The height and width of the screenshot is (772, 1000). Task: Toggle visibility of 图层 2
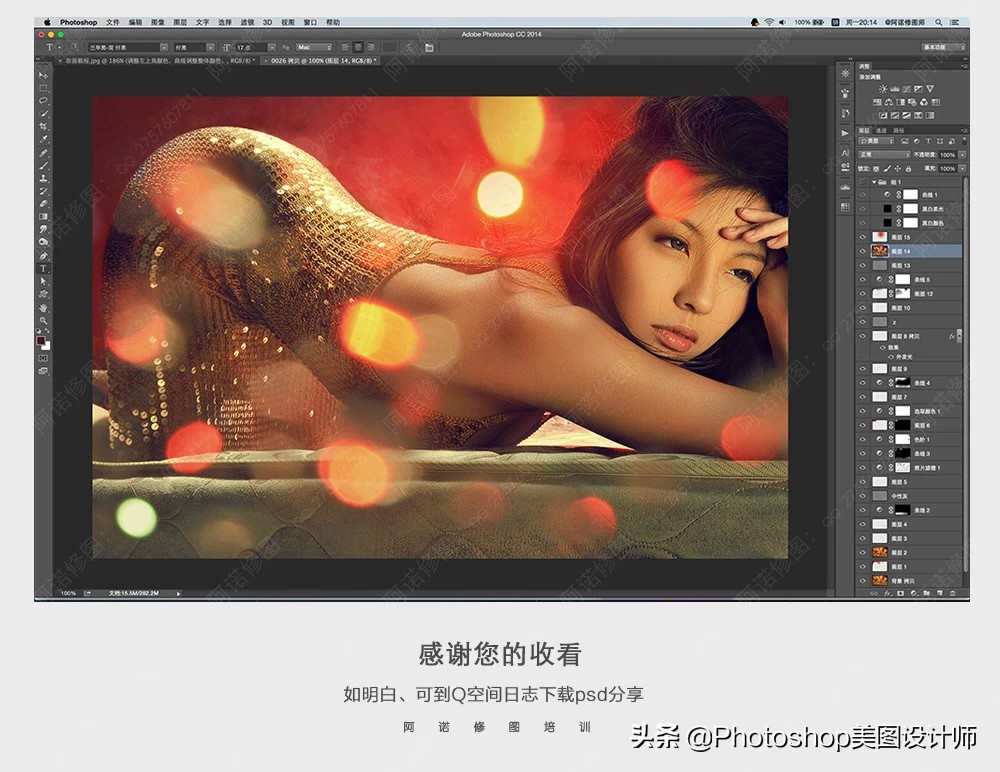tap(863, 553)
